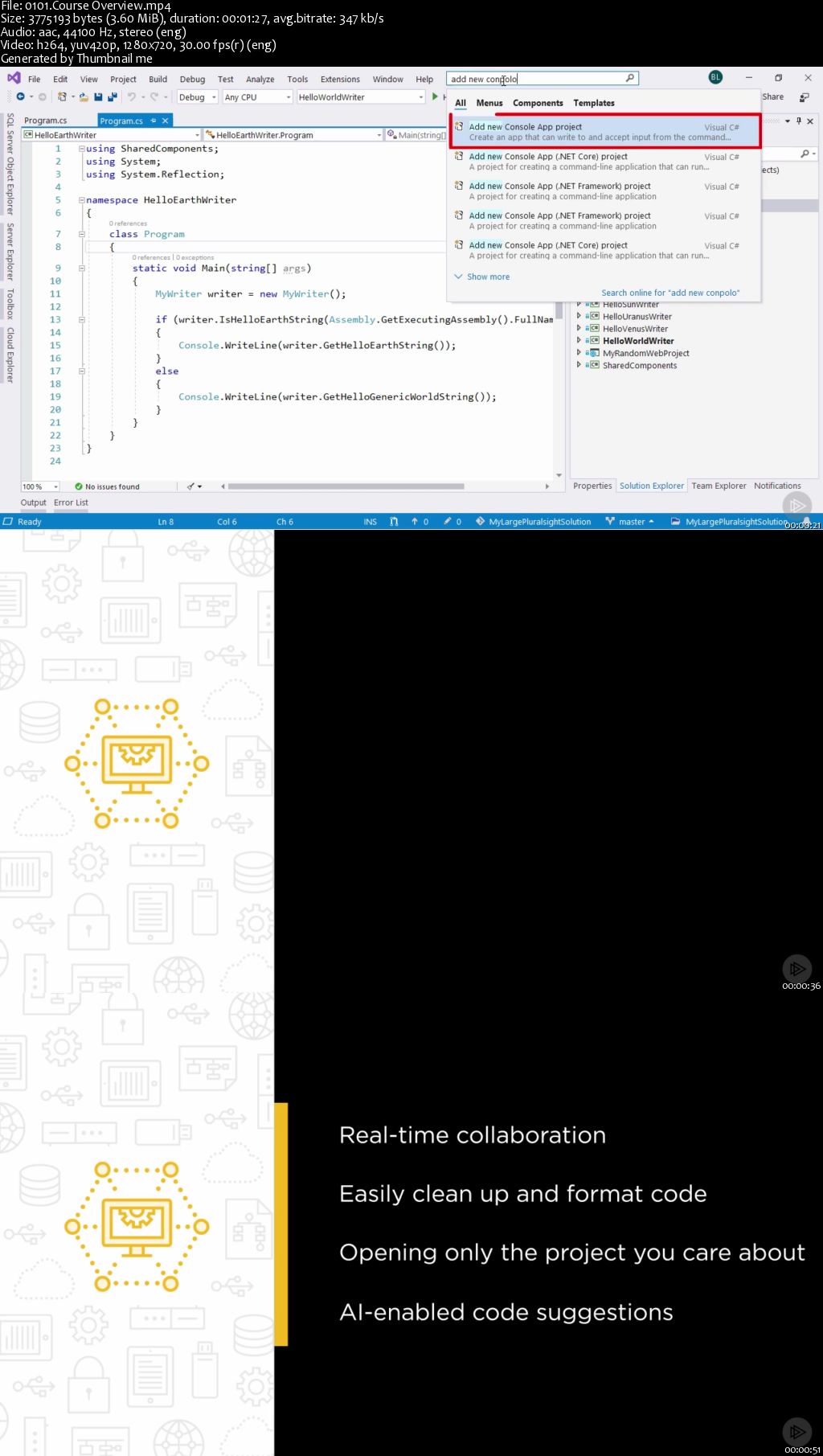
Task: Click the Redo arrow in toolbar
Action: 154,96
